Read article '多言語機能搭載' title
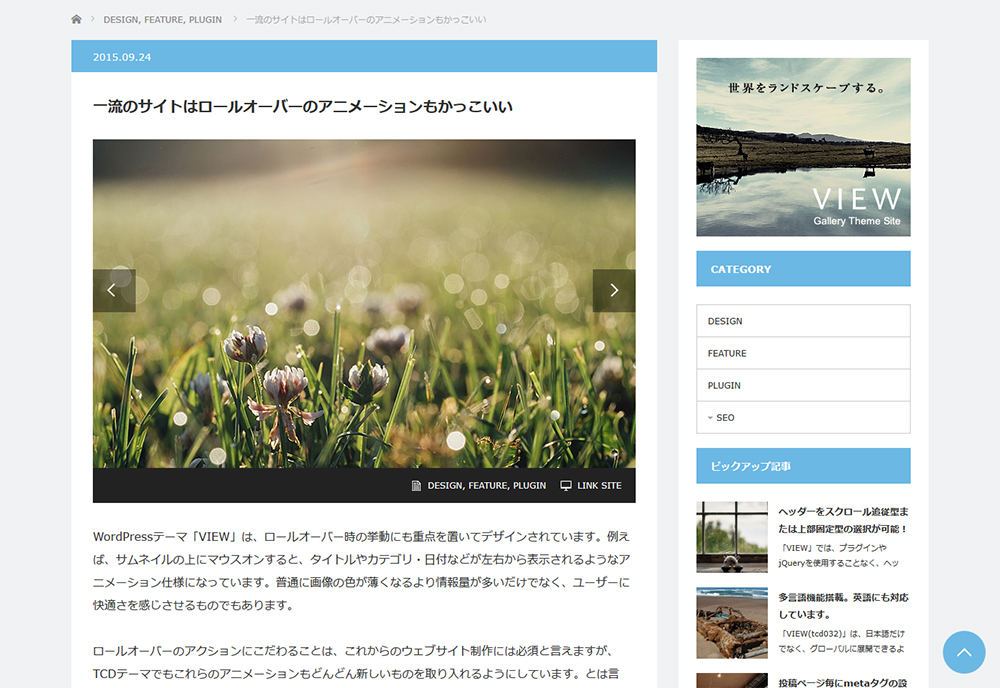The height and width of the screenshot is (688, 1000). click(x=843, y=606)
